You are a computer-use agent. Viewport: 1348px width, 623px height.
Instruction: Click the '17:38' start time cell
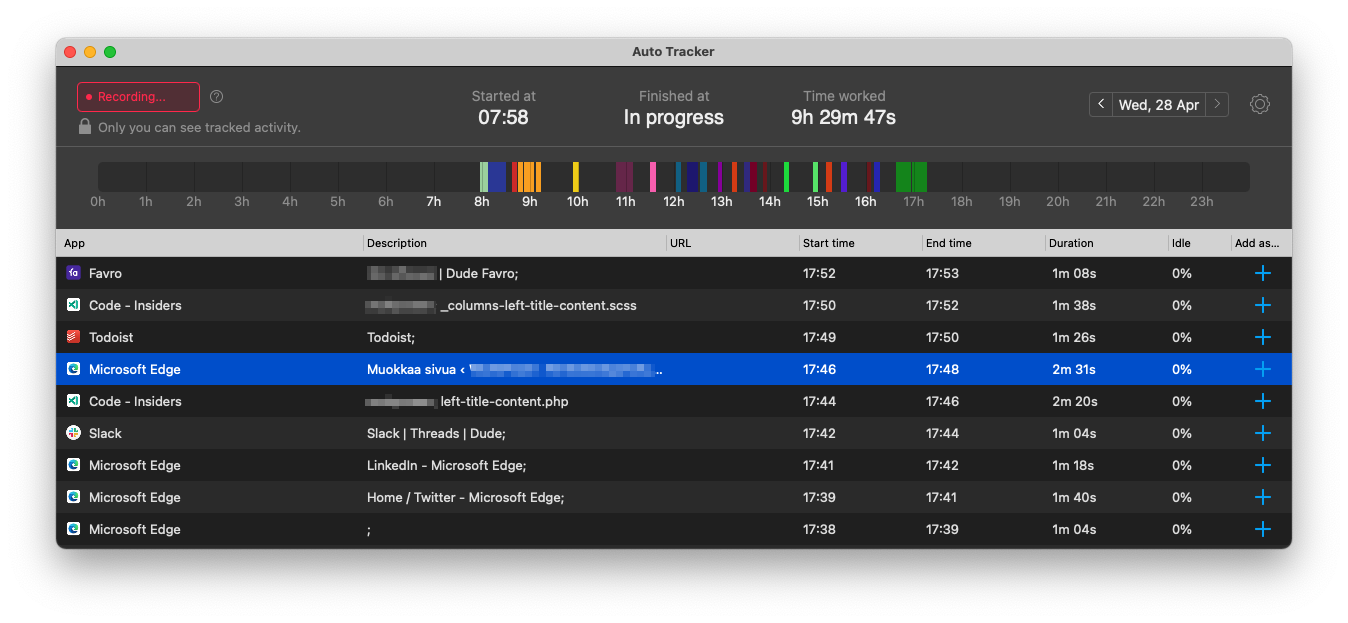pyautogui.click(x=819, y=529)
